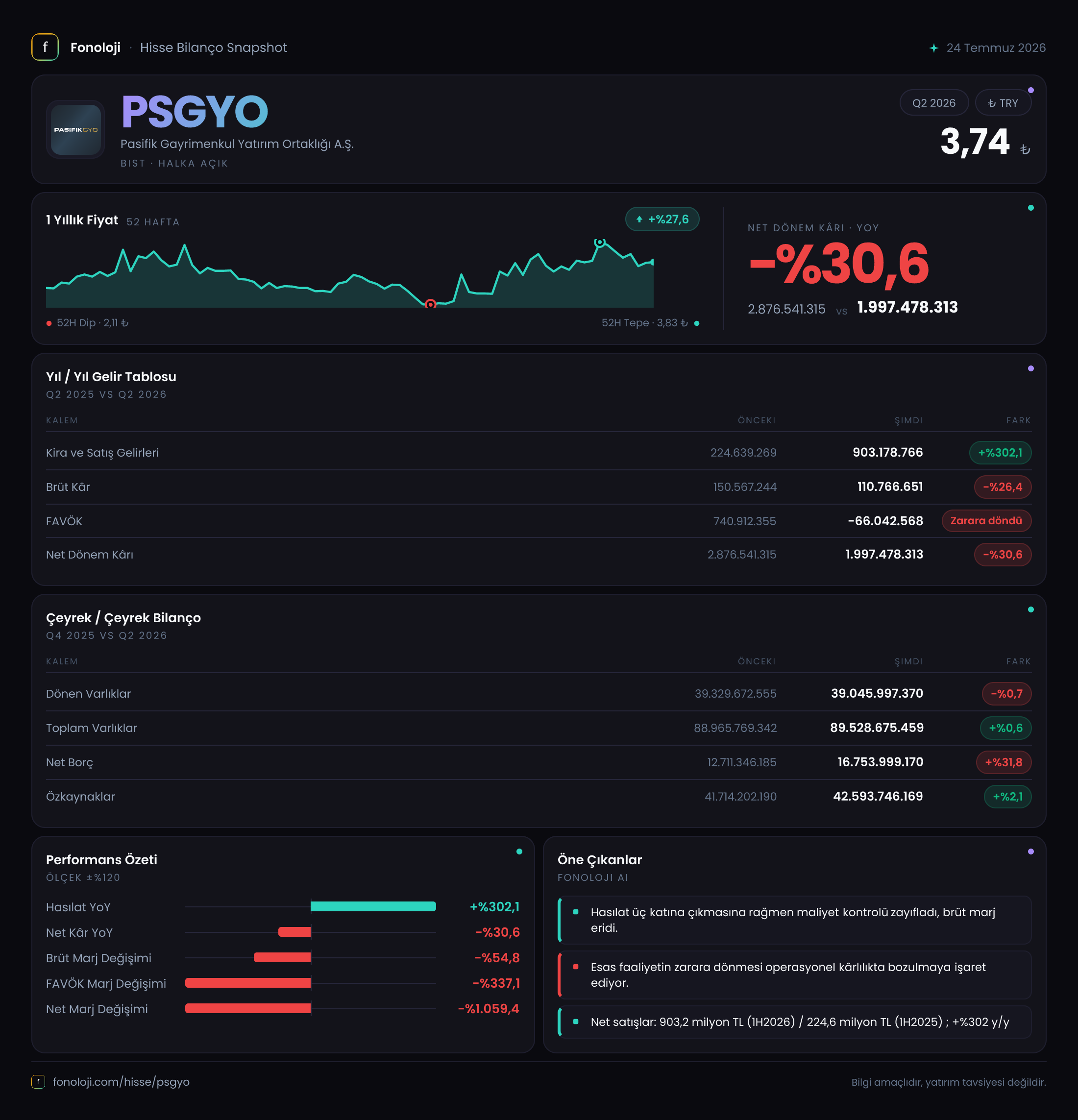Click the PASIFIKGYO company logo thumbnail
The width and height of the screenshot is (1078, 1120).
[x=75, y=130]
